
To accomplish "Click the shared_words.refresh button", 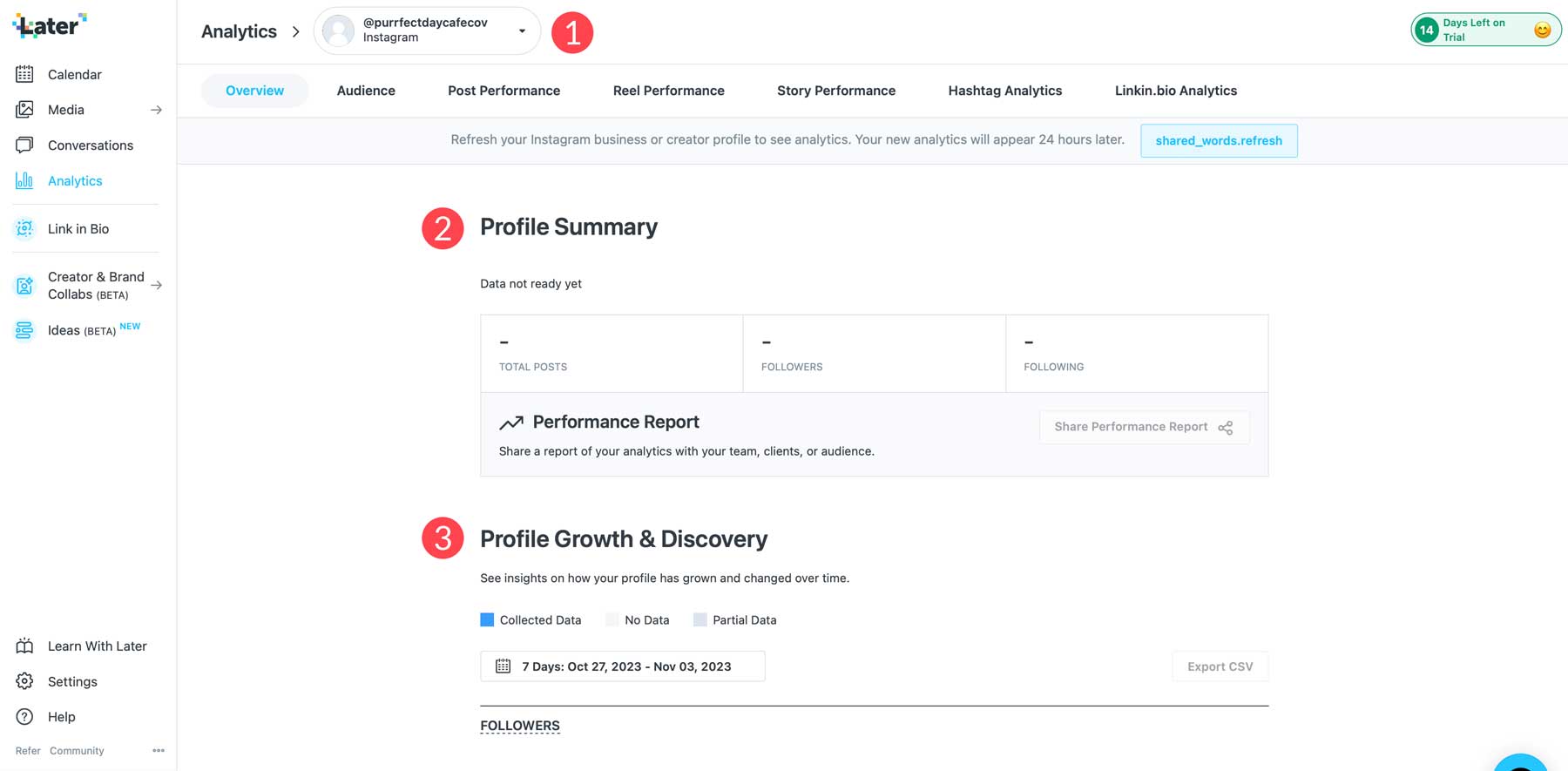I will (1218, 140).
